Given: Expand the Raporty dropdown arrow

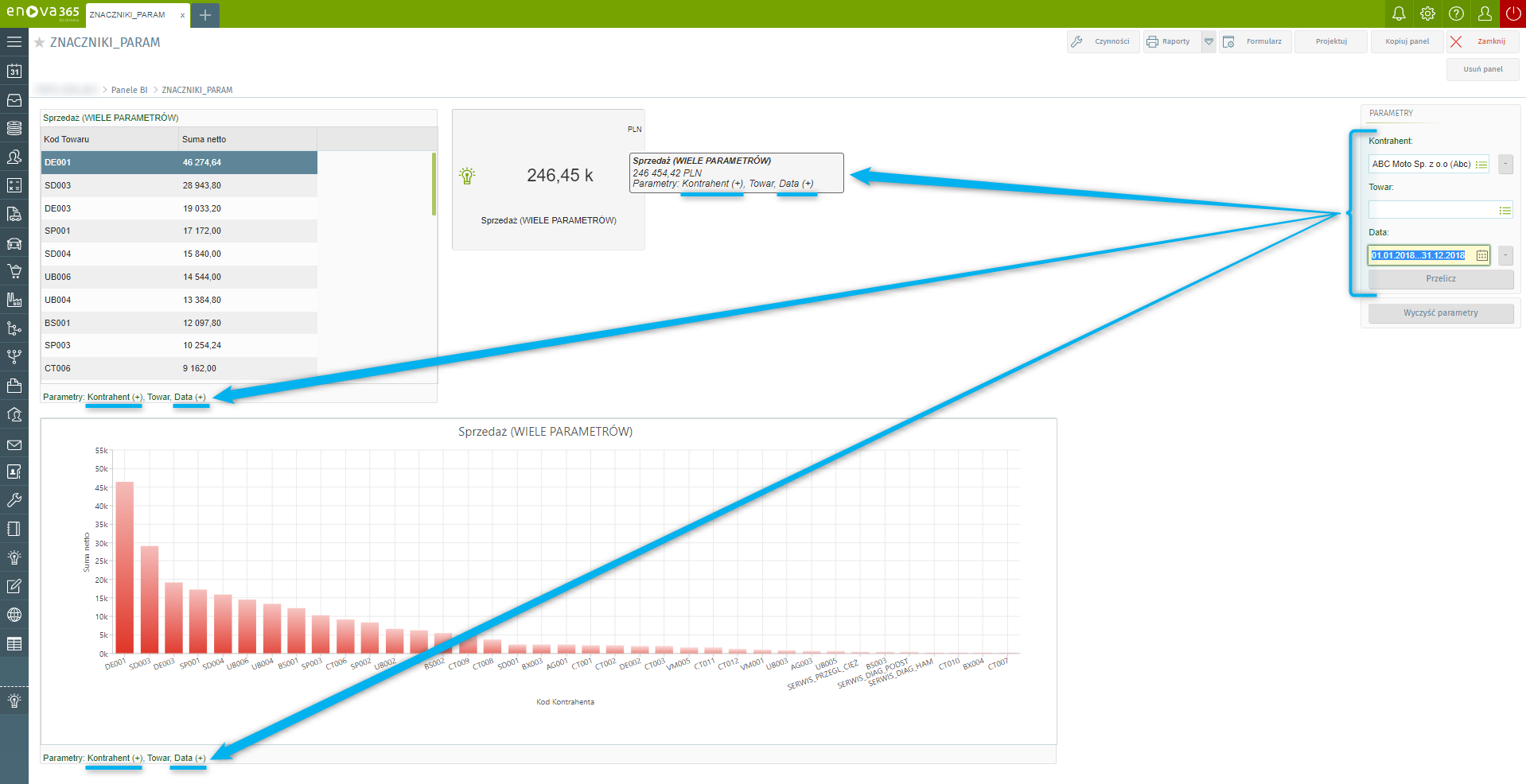Looking at the screenshot, I should click(x=1209, y=41).
